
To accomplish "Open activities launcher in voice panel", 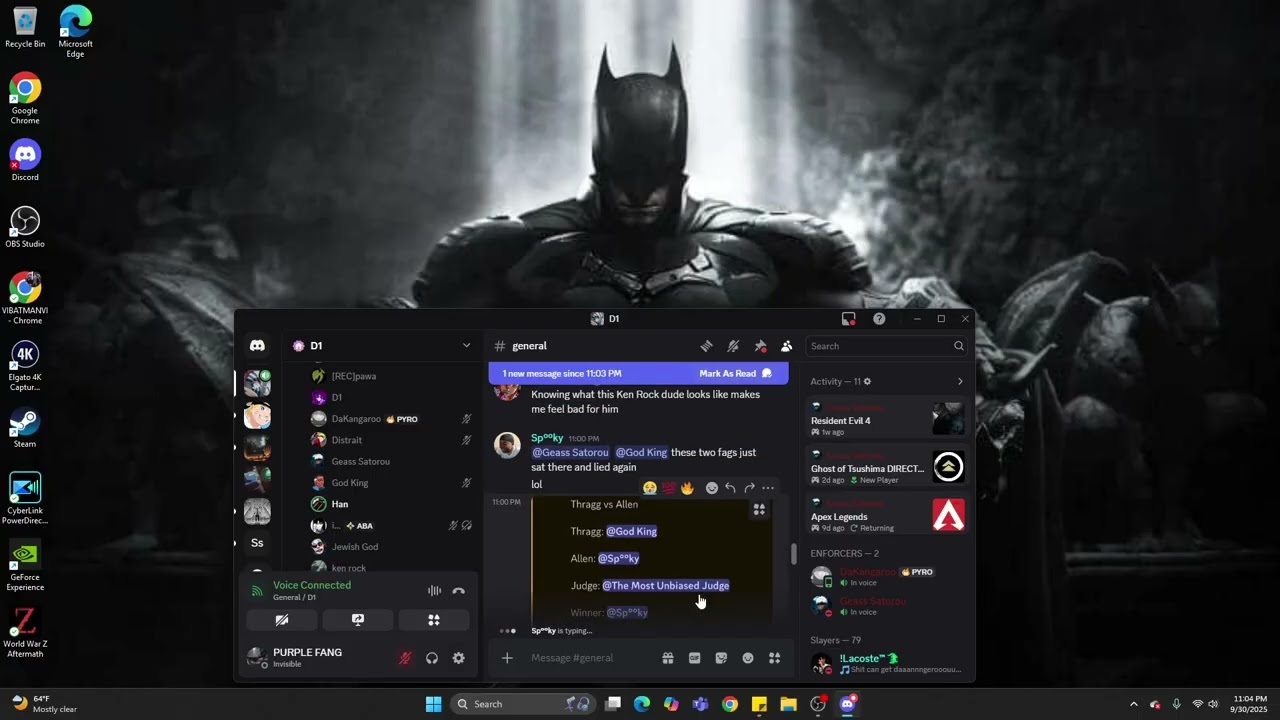I will (x=434, y=620).
